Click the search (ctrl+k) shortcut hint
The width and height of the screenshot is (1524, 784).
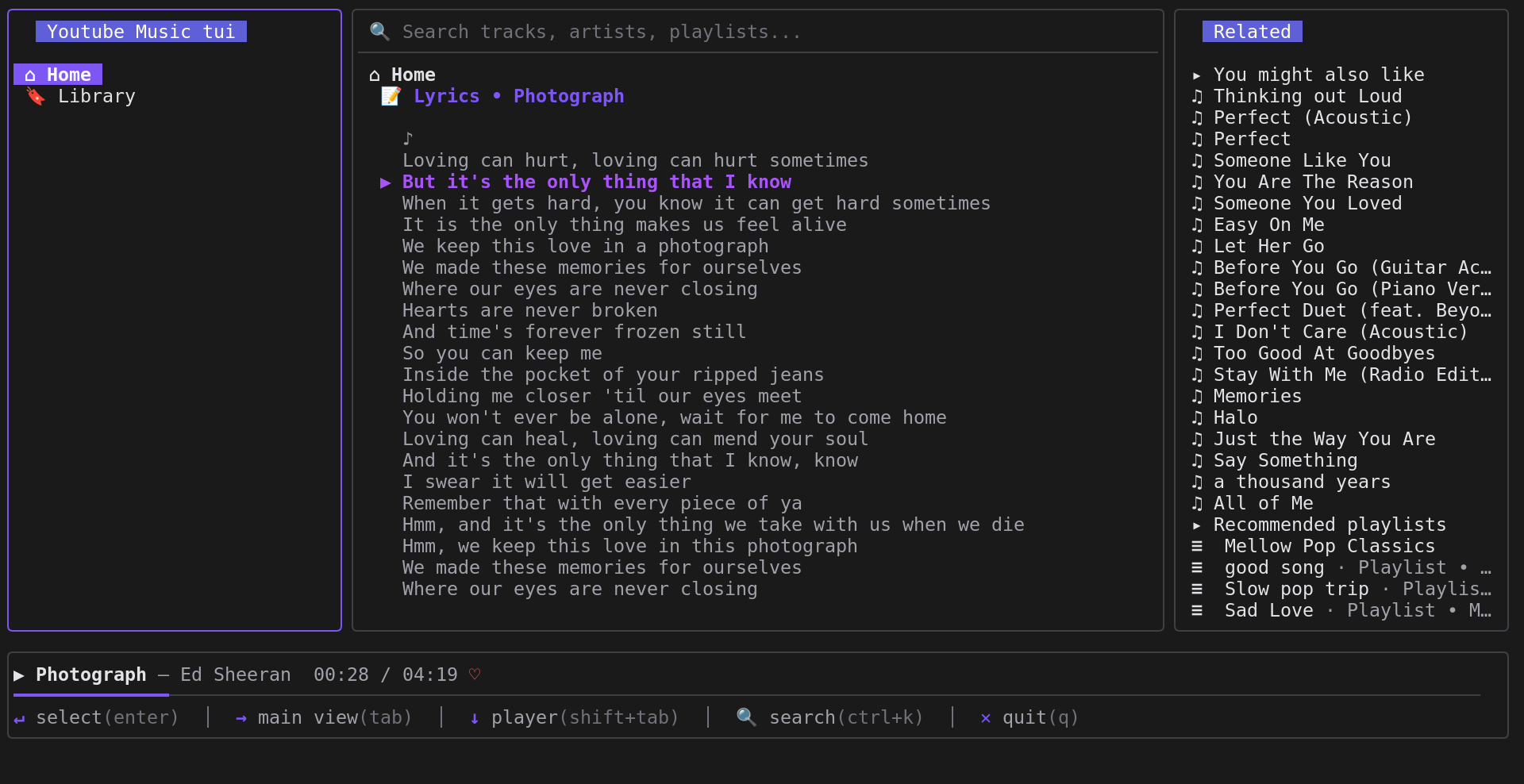tap(829, 717)
